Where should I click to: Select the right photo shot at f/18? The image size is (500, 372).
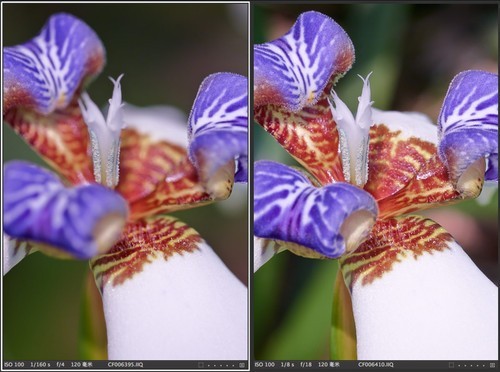(x=376, y=182)
